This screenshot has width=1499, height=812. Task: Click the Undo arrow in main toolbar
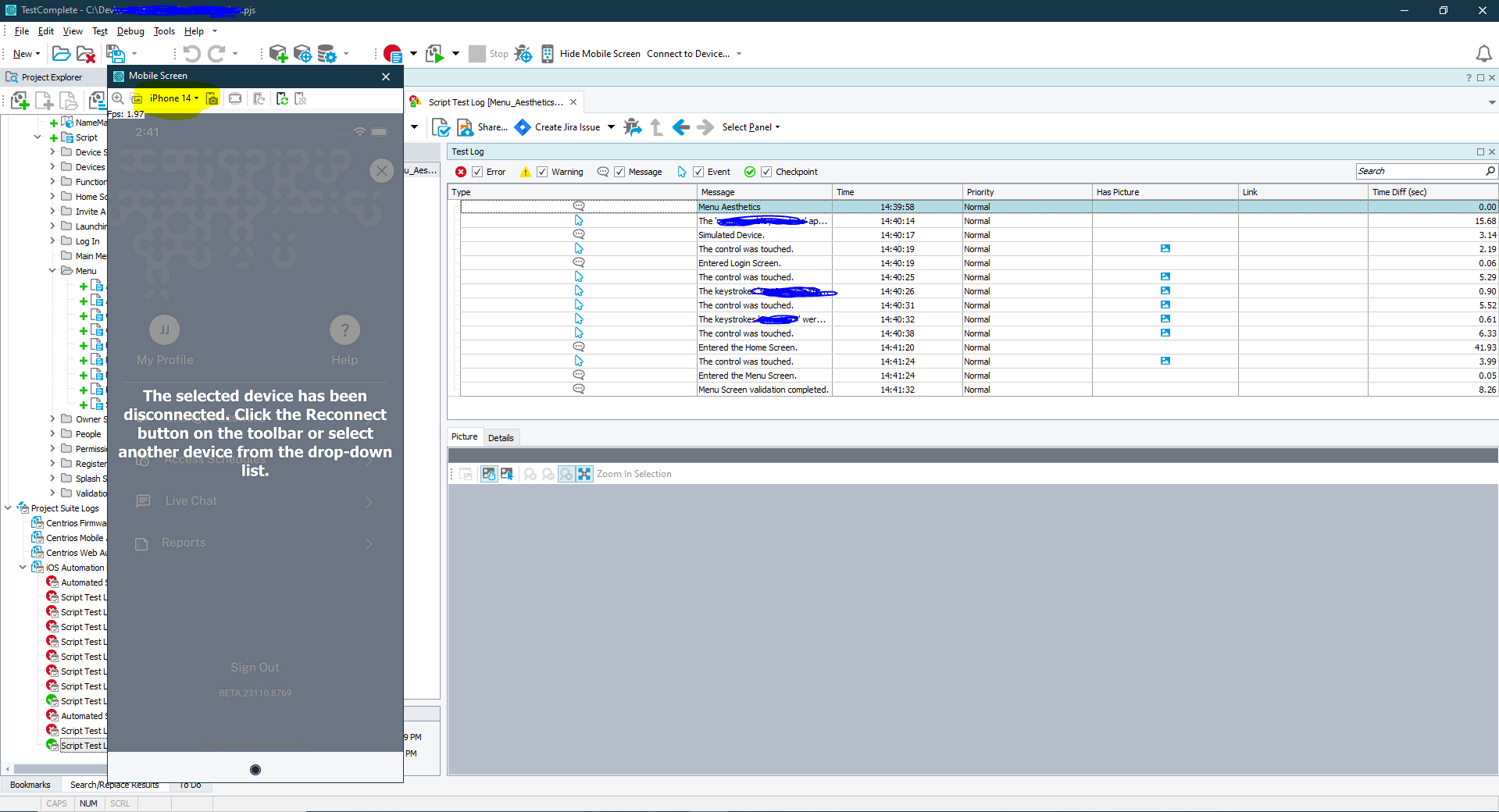(x=191, y=54)
